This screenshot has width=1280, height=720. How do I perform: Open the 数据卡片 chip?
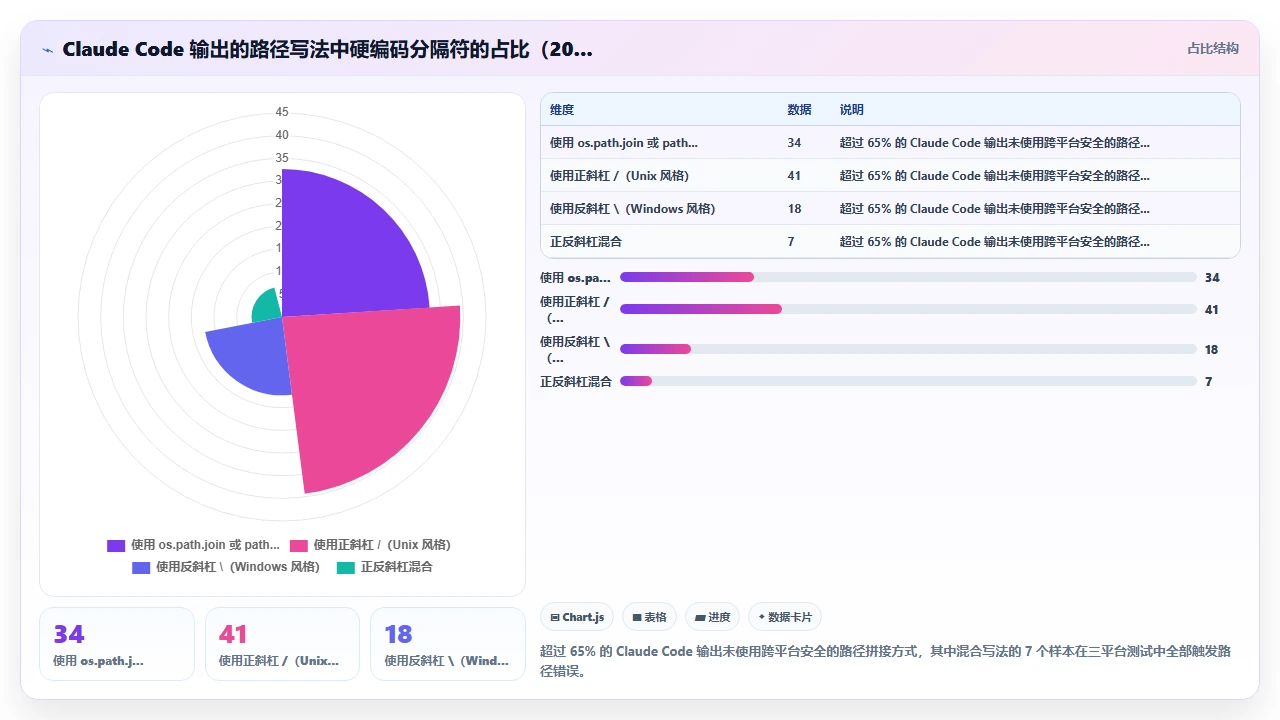click(x=785, y=617)
